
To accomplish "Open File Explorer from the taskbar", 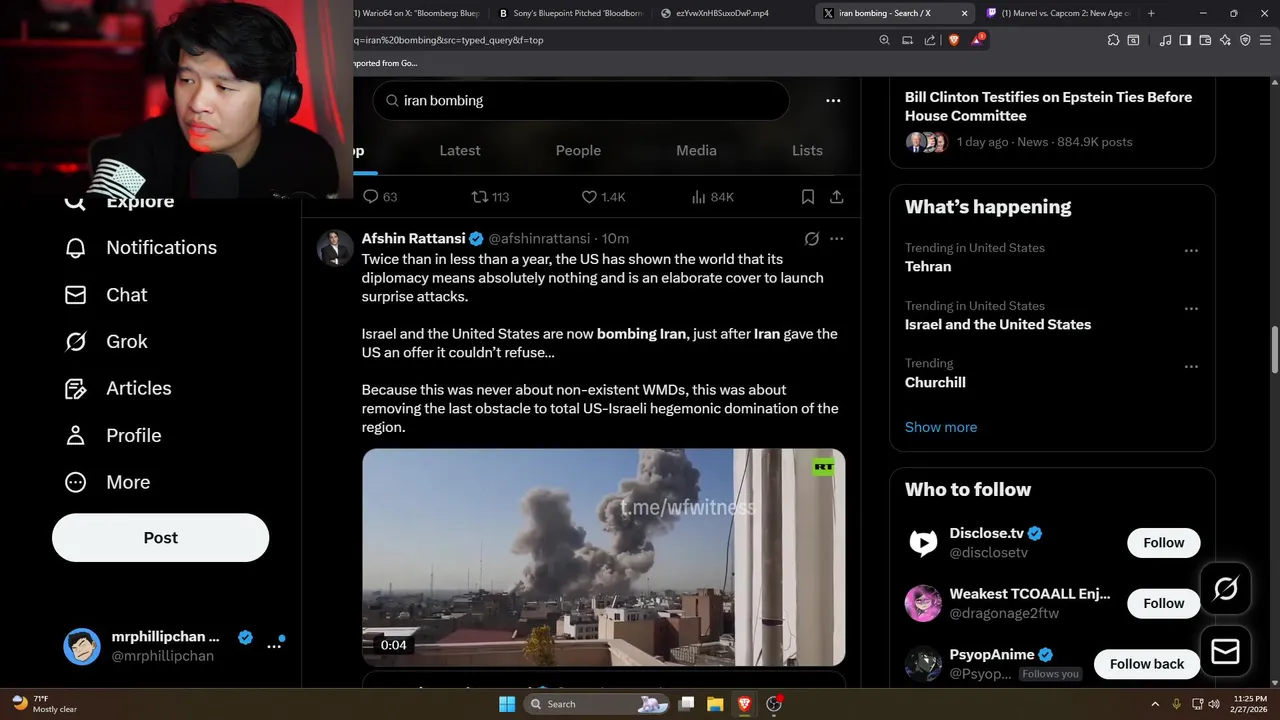I will (x=715, y=704).
